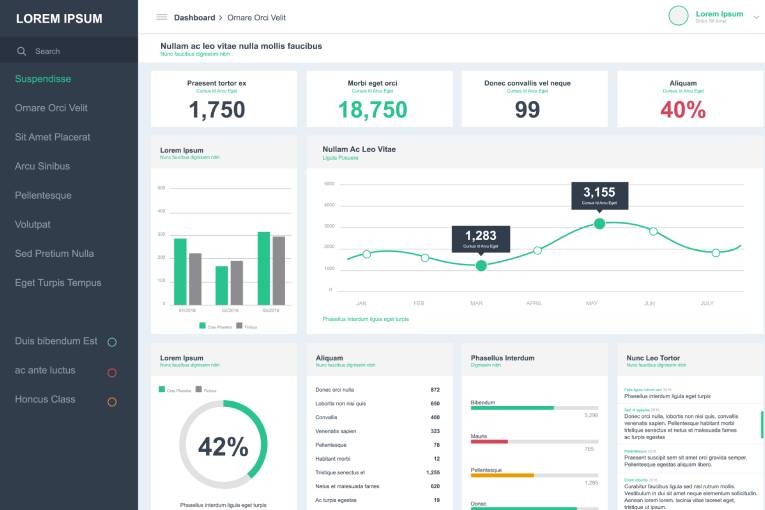Viewport: 765px width, 510px height.
Task: Click the teal circle beside Duis bibendum Est
Action: point(112,342)
